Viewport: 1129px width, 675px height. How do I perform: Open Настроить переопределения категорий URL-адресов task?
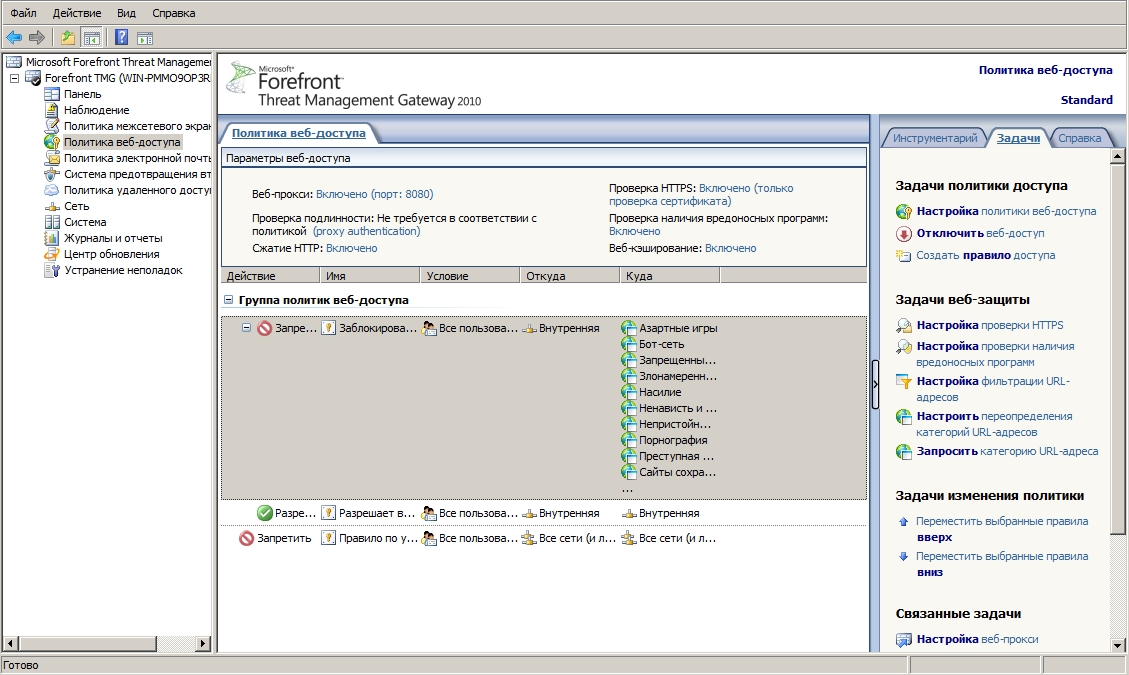(x=994, y=424)
